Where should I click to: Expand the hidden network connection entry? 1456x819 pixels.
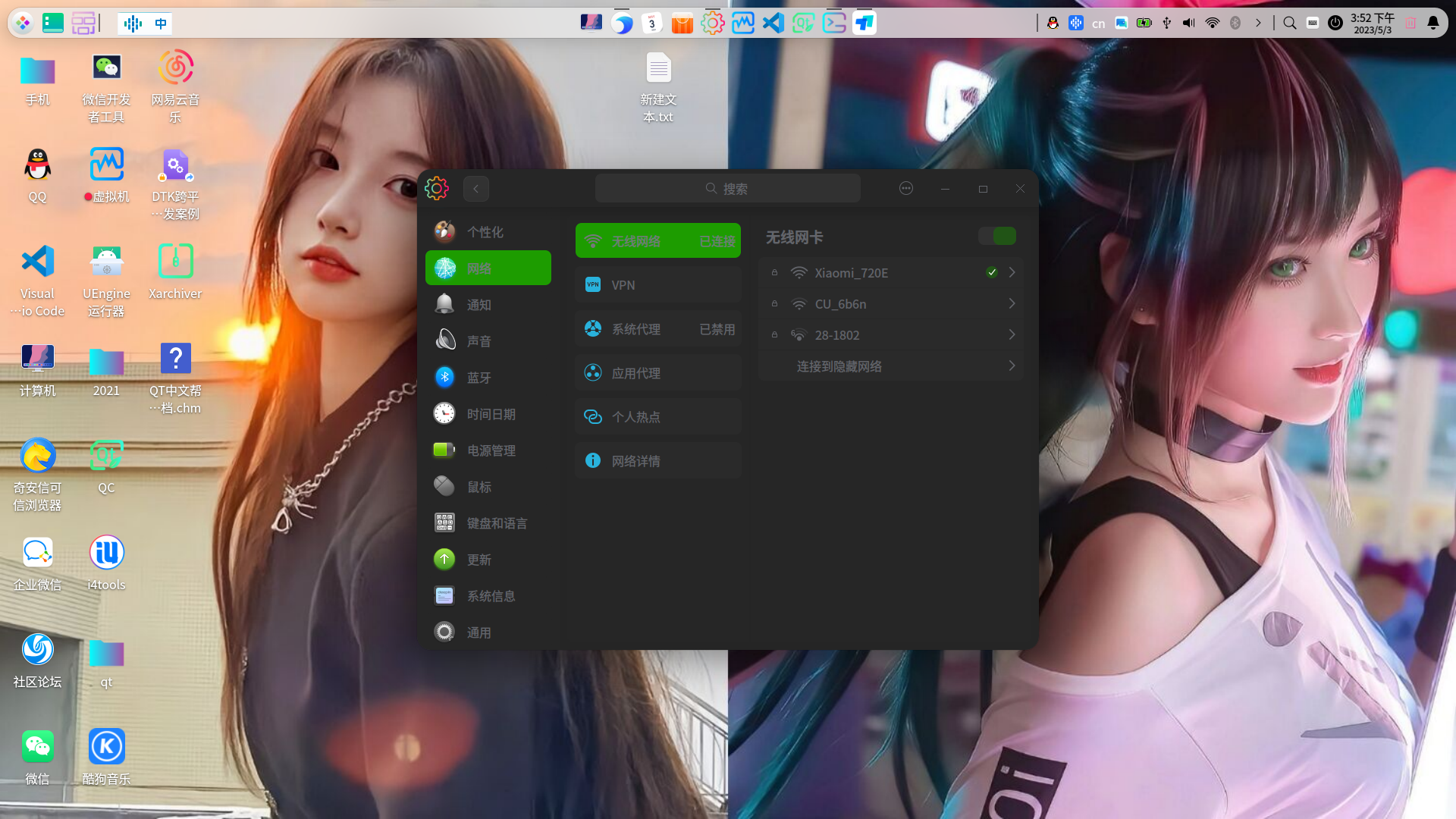pos(1010,366)
